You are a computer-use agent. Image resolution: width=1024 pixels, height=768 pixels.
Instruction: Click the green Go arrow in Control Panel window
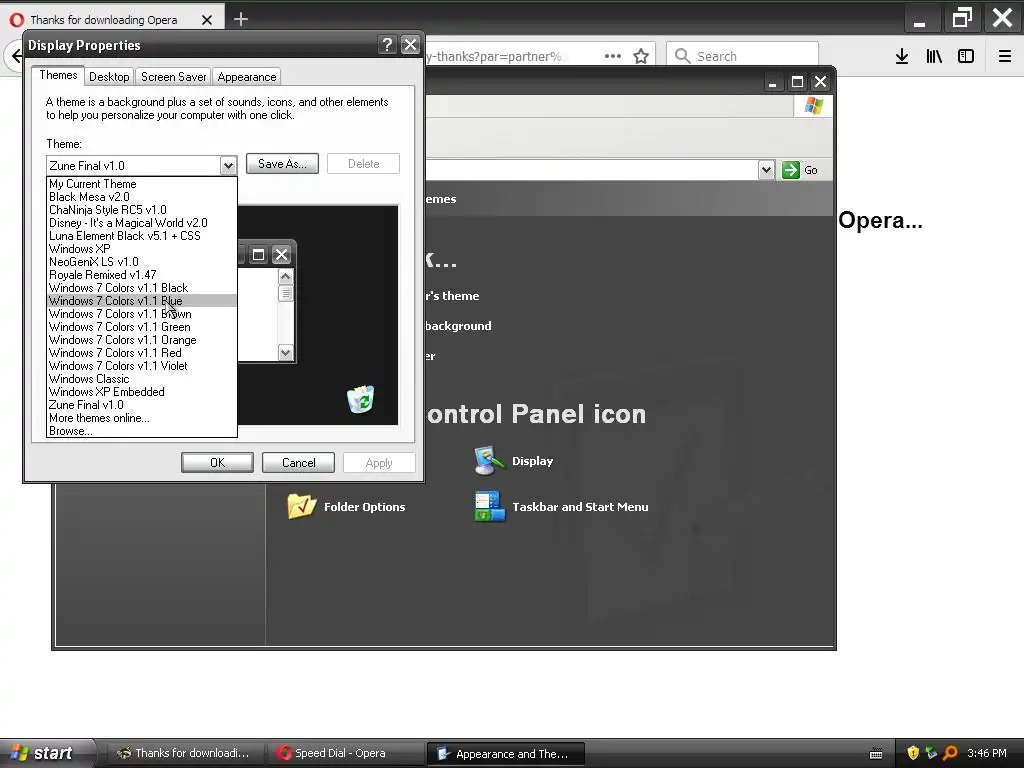(x=791, y=170)
